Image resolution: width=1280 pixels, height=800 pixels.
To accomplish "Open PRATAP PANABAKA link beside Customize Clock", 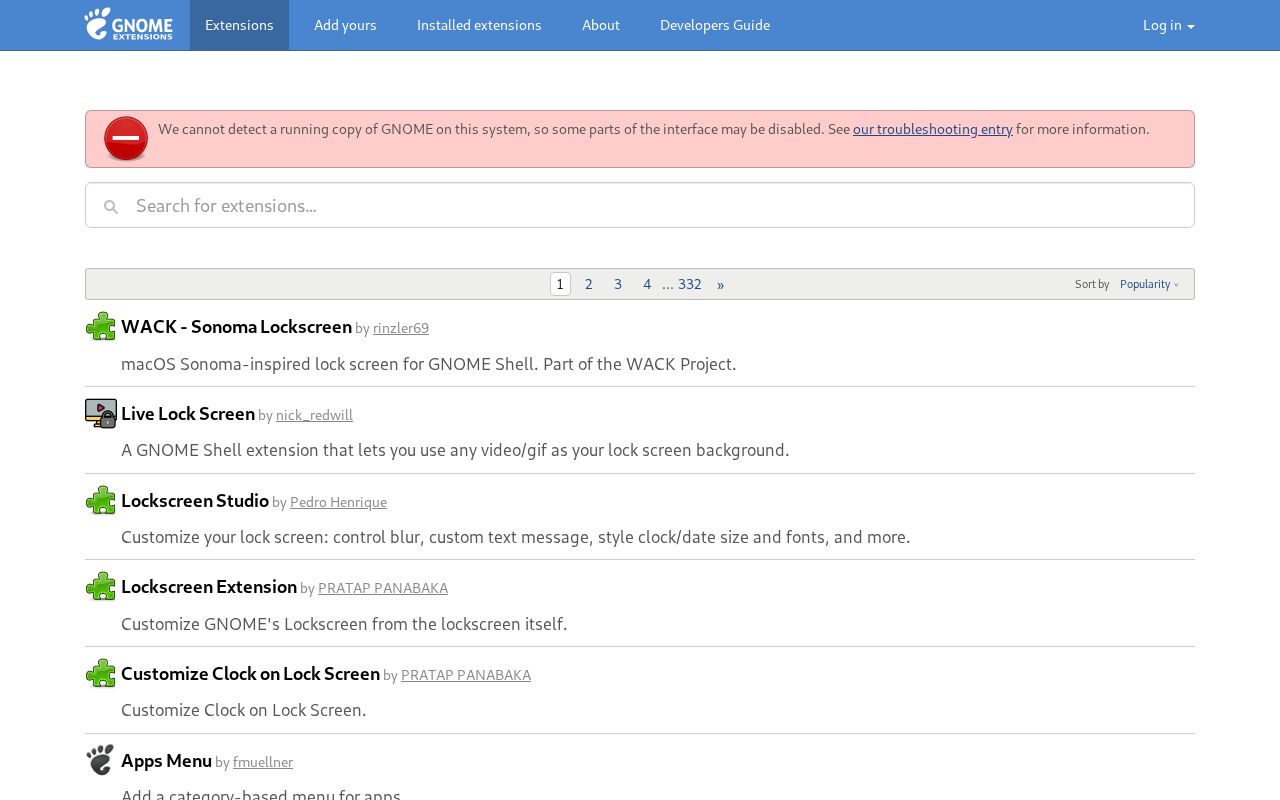I will click(x=466, y=675).
